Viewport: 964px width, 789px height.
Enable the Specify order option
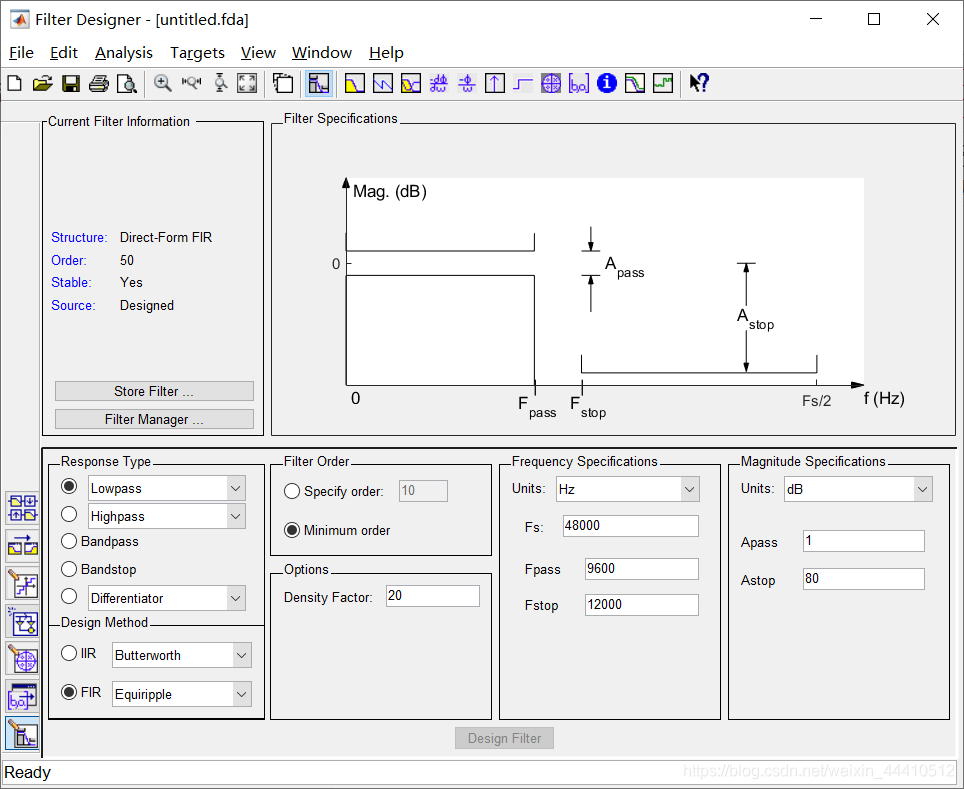point(293,490)
